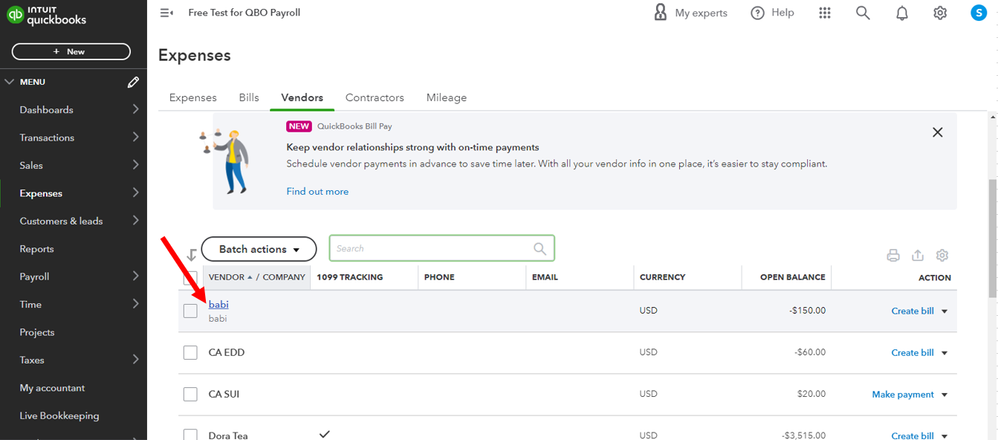Viewport: 998px width, 440px height.
Task: Expand the Sales submenu
Action: pos(135,165)
